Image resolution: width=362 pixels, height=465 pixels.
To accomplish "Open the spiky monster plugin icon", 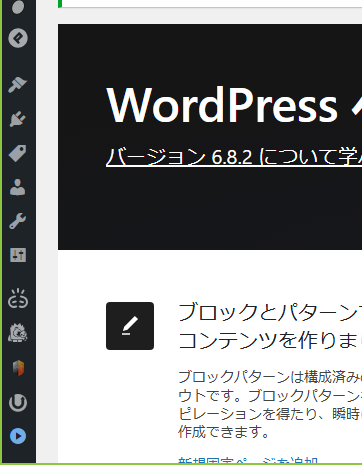I will pyautogui.click(x=18, y=333).
